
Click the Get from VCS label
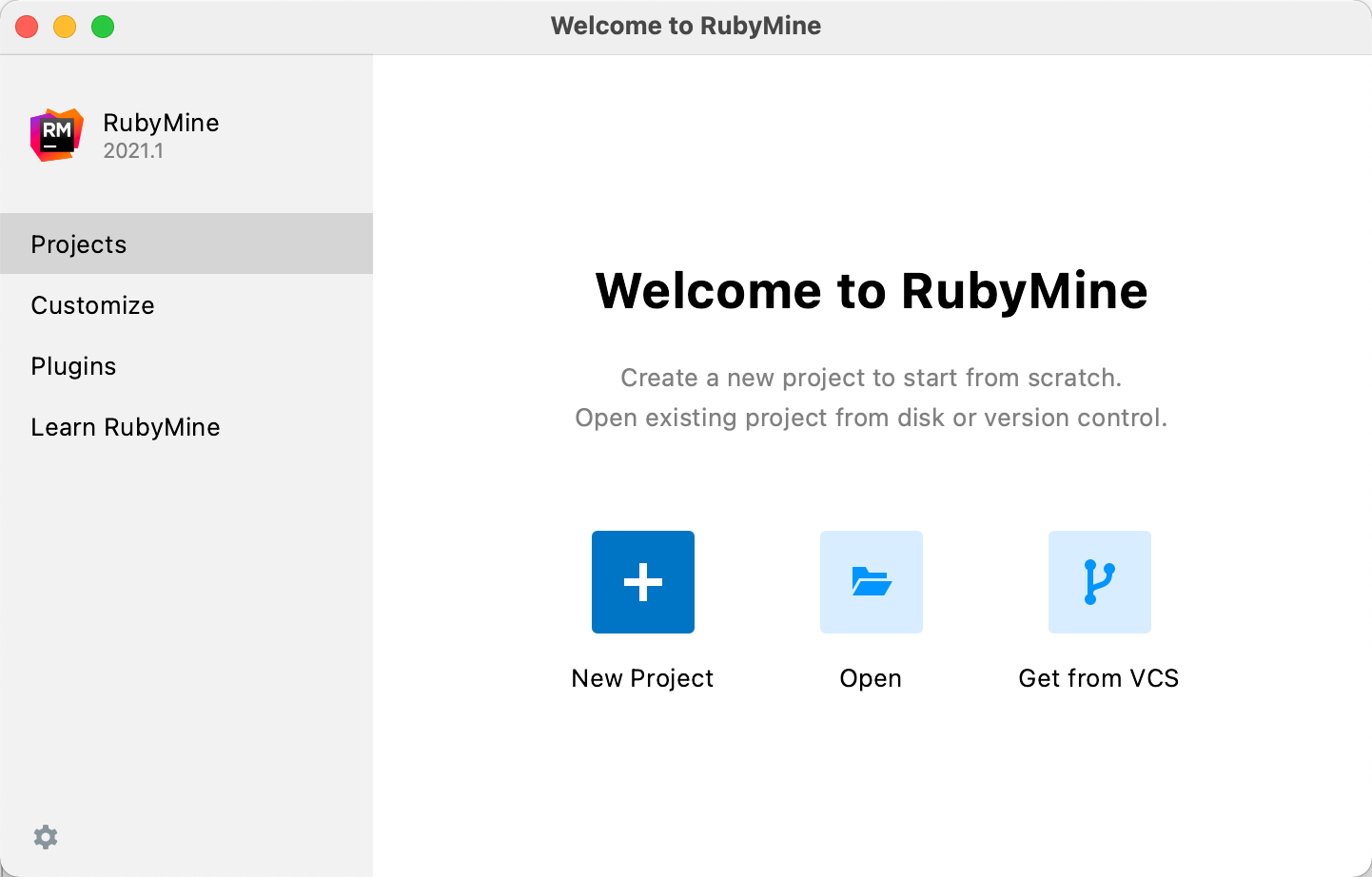pos(1099,678)
